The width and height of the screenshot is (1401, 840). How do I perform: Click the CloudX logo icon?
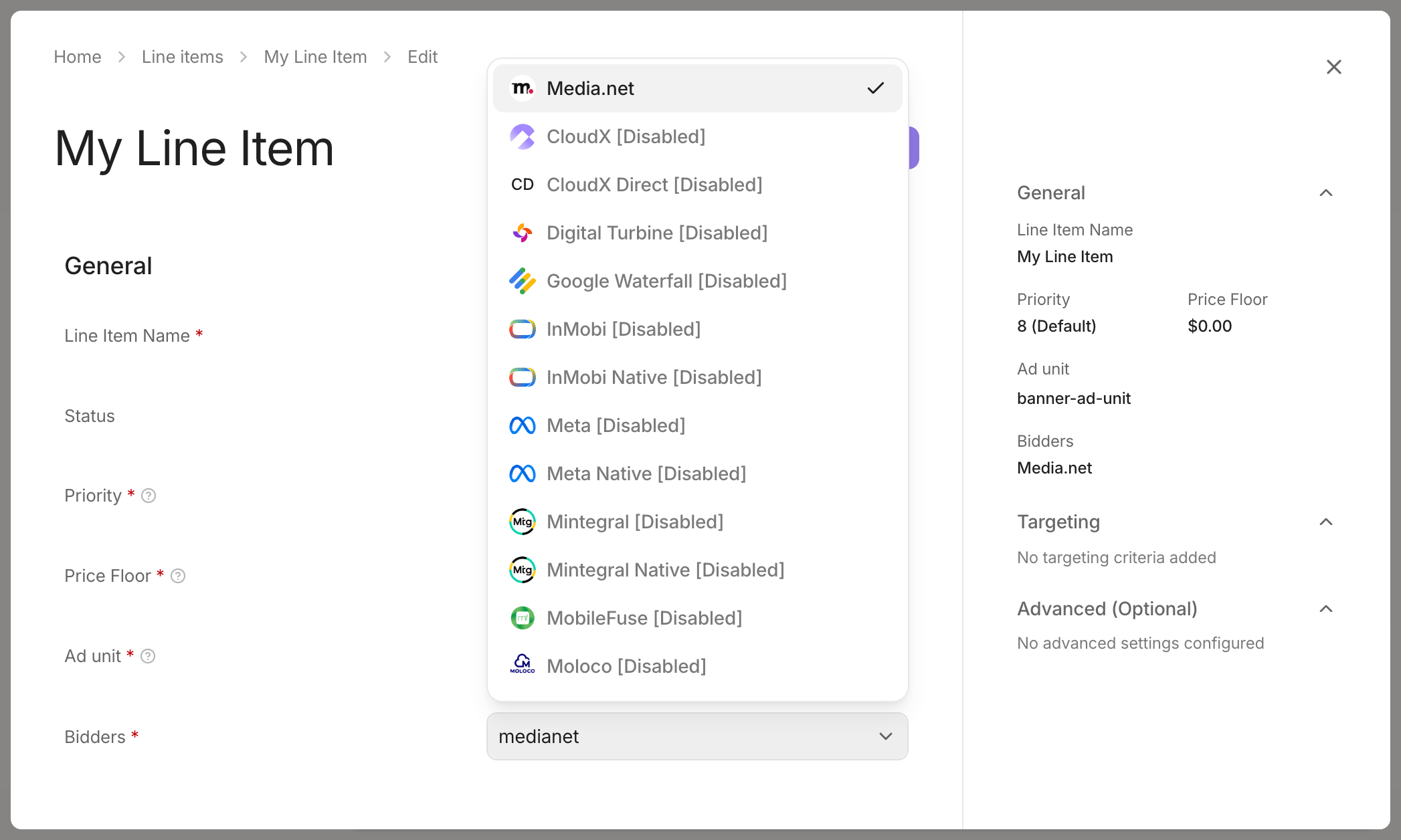pos(523,136)
